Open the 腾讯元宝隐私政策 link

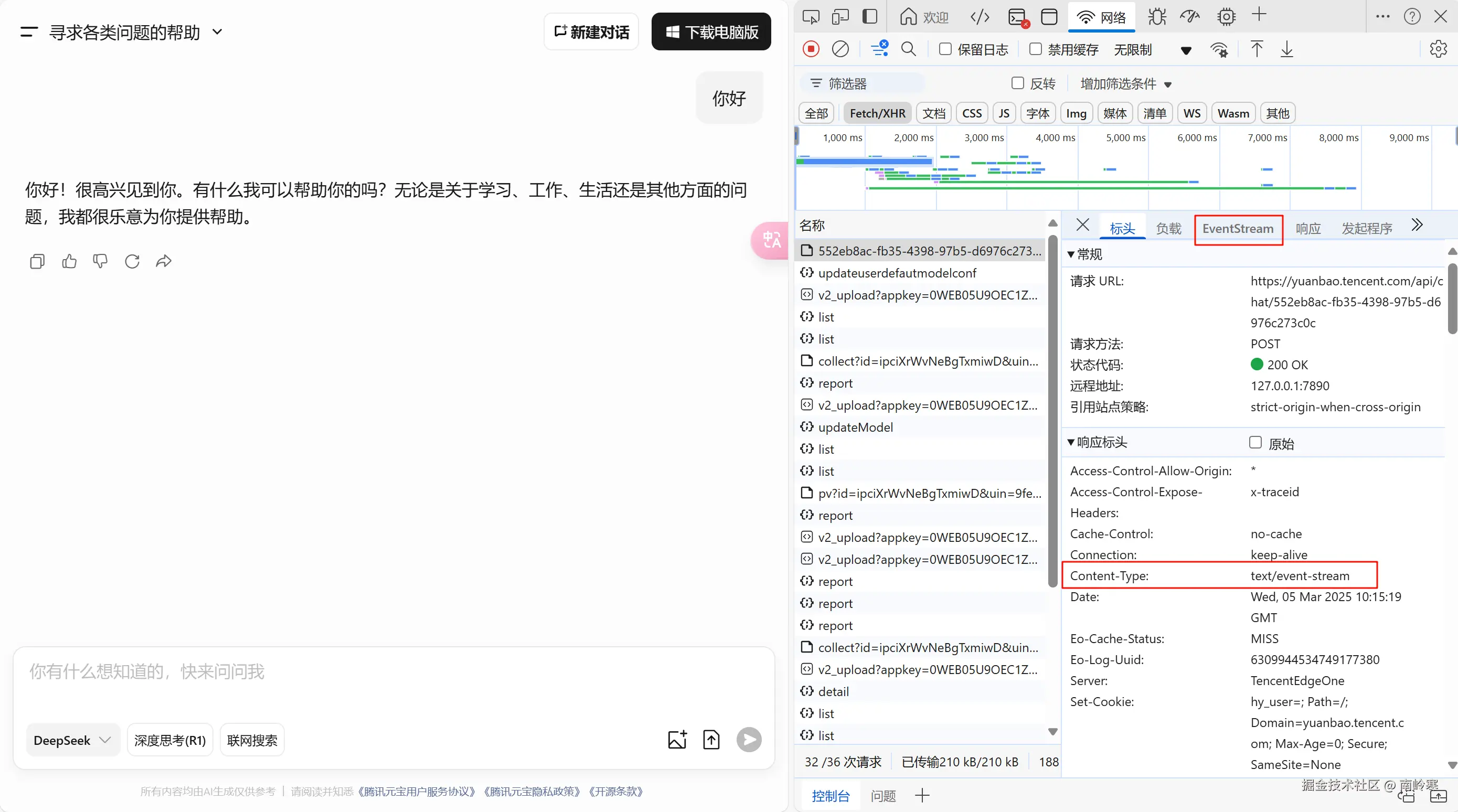pos(532,791)
